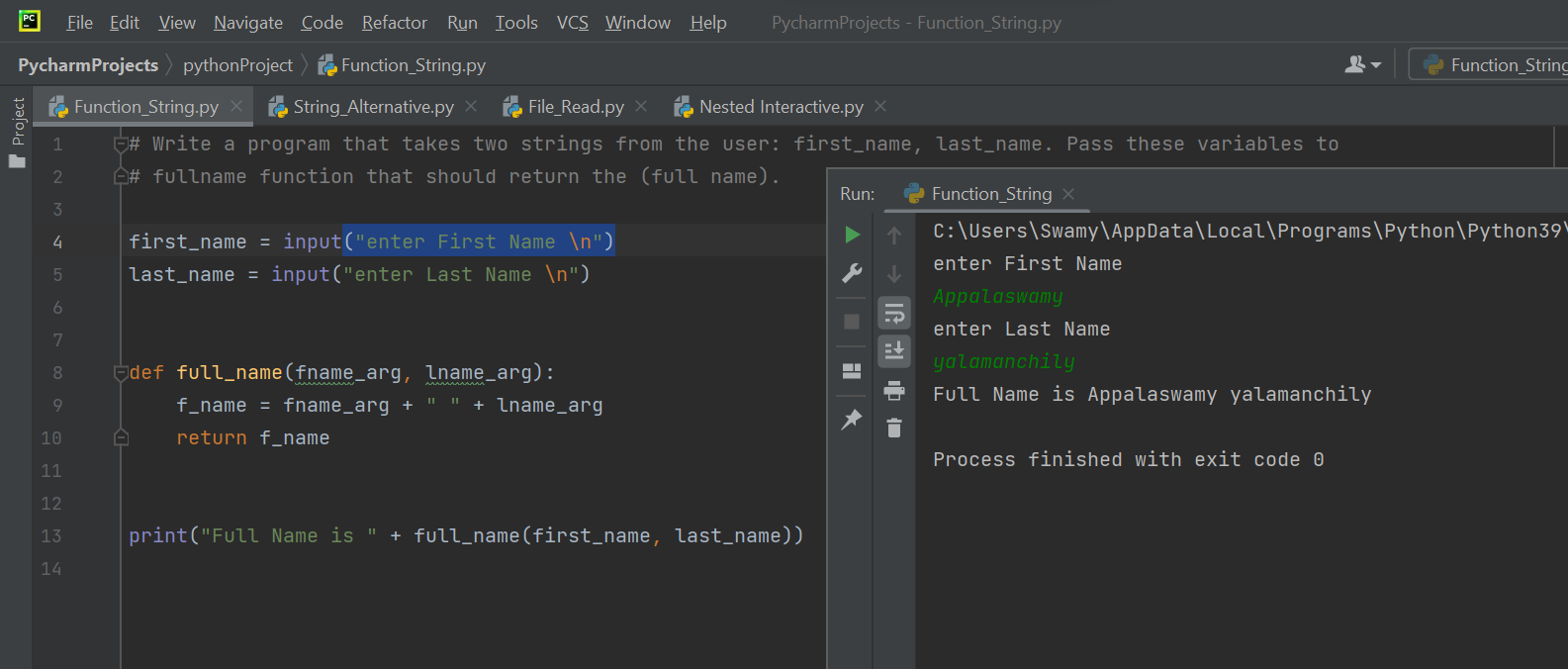
Task: Collapse full_name function at line 8
Action: (121, 373)
